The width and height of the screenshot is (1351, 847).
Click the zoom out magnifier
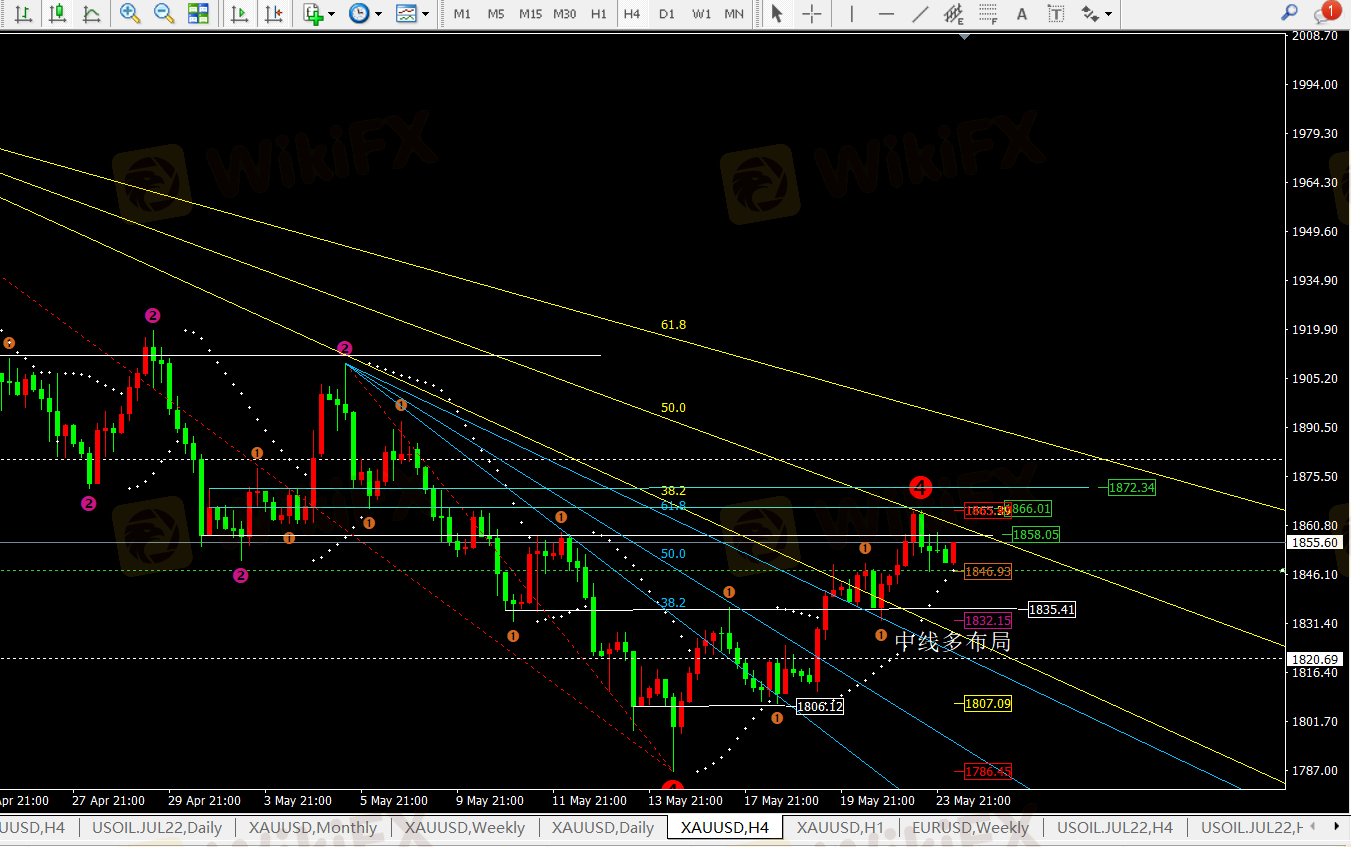coord(164,14)
